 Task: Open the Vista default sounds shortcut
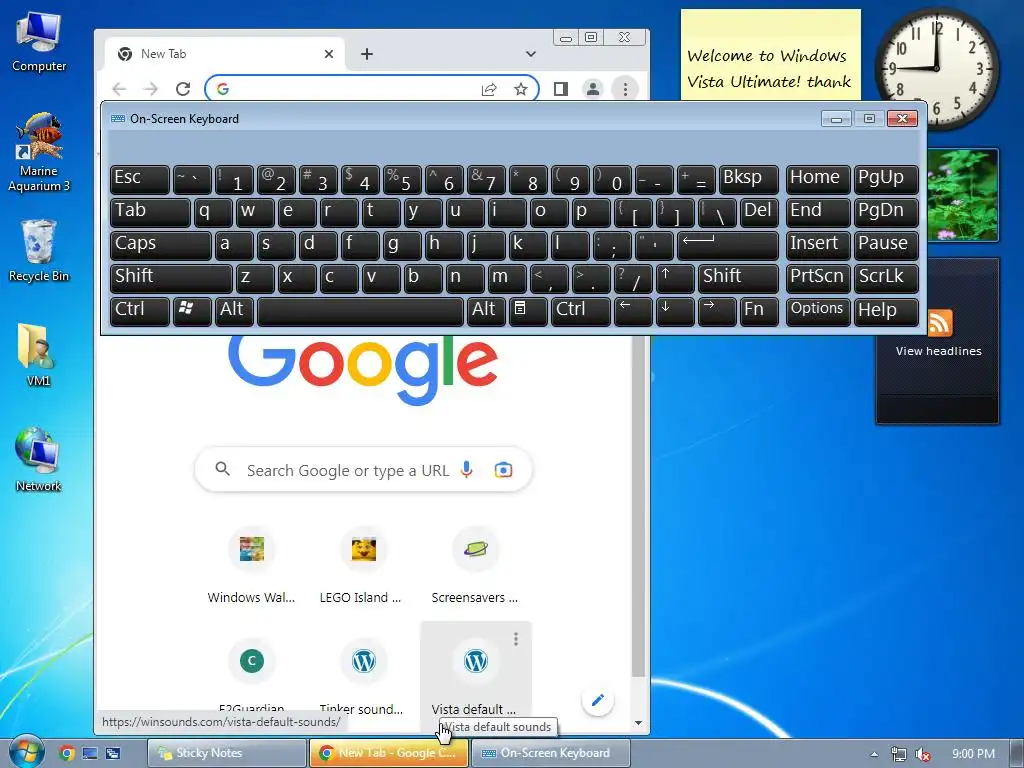pyautogui.click(x=475, y=673)
